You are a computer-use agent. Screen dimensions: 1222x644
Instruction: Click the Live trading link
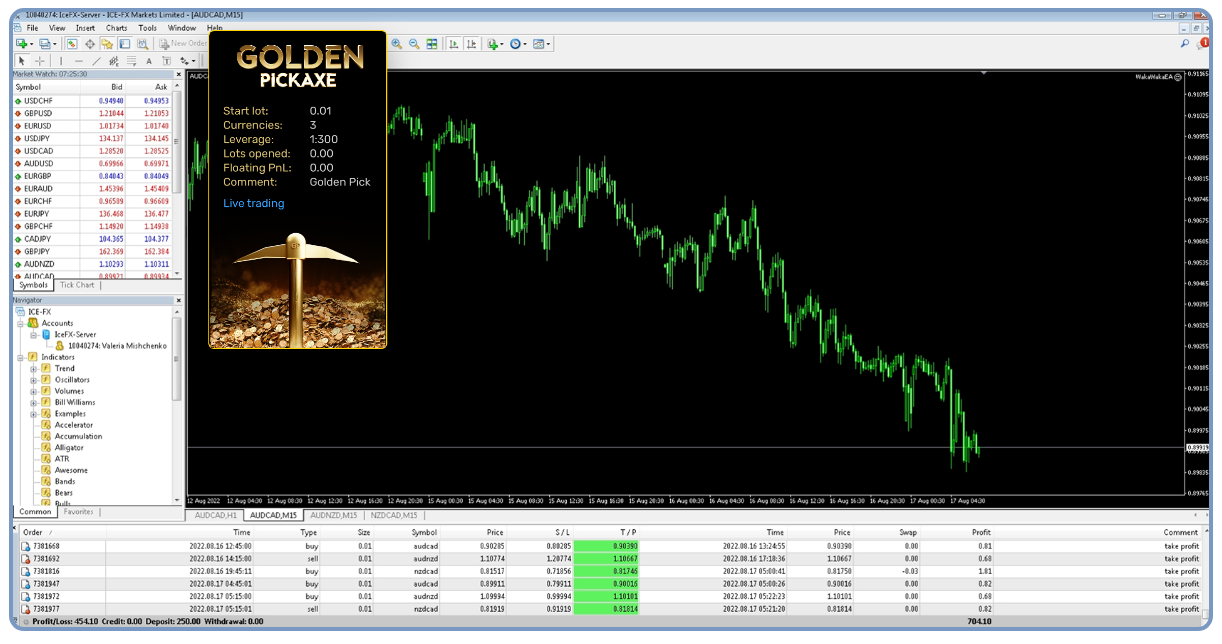click(x=254, y=203)
